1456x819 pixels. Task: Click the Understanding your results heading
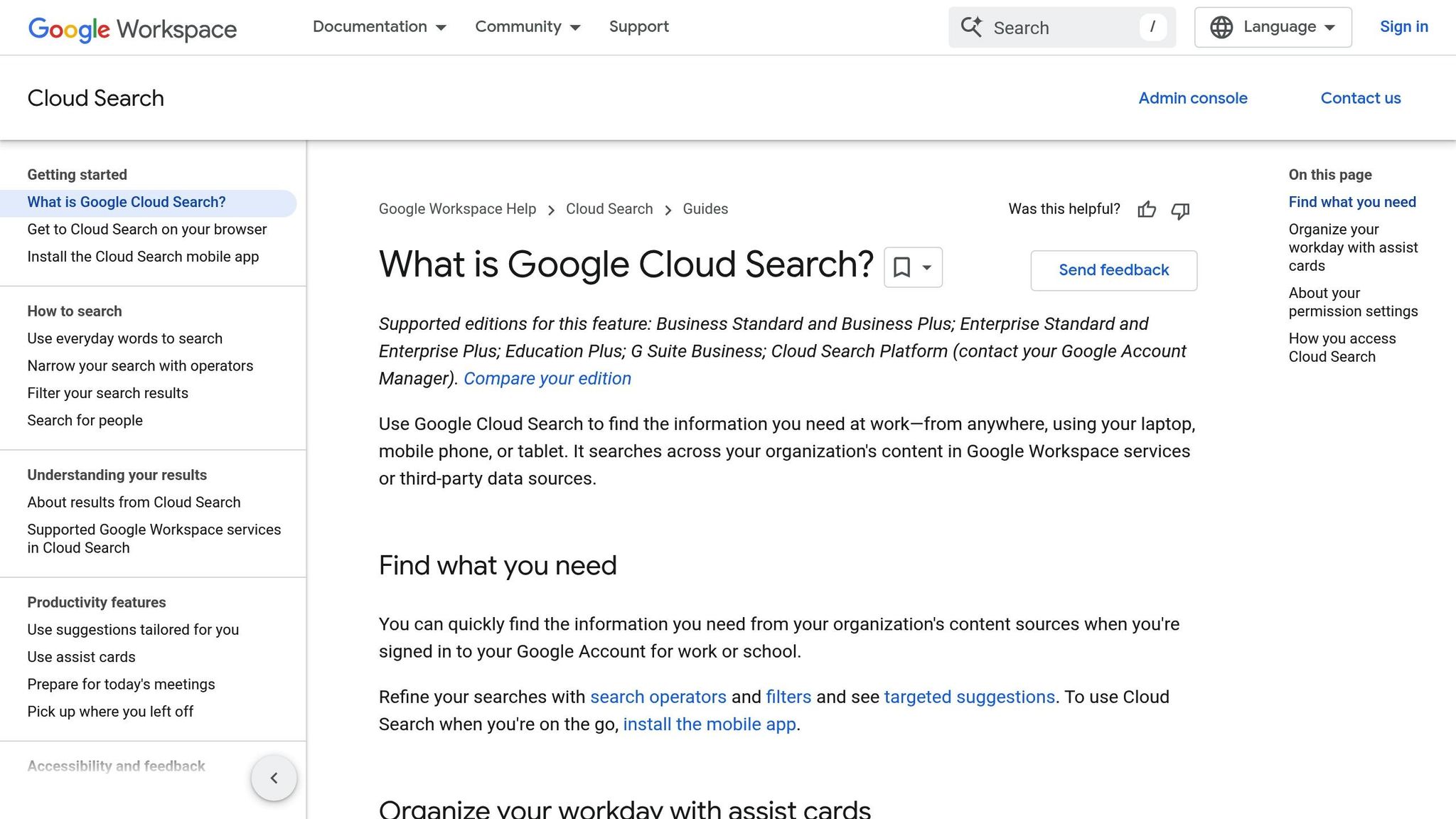point(117,475)
